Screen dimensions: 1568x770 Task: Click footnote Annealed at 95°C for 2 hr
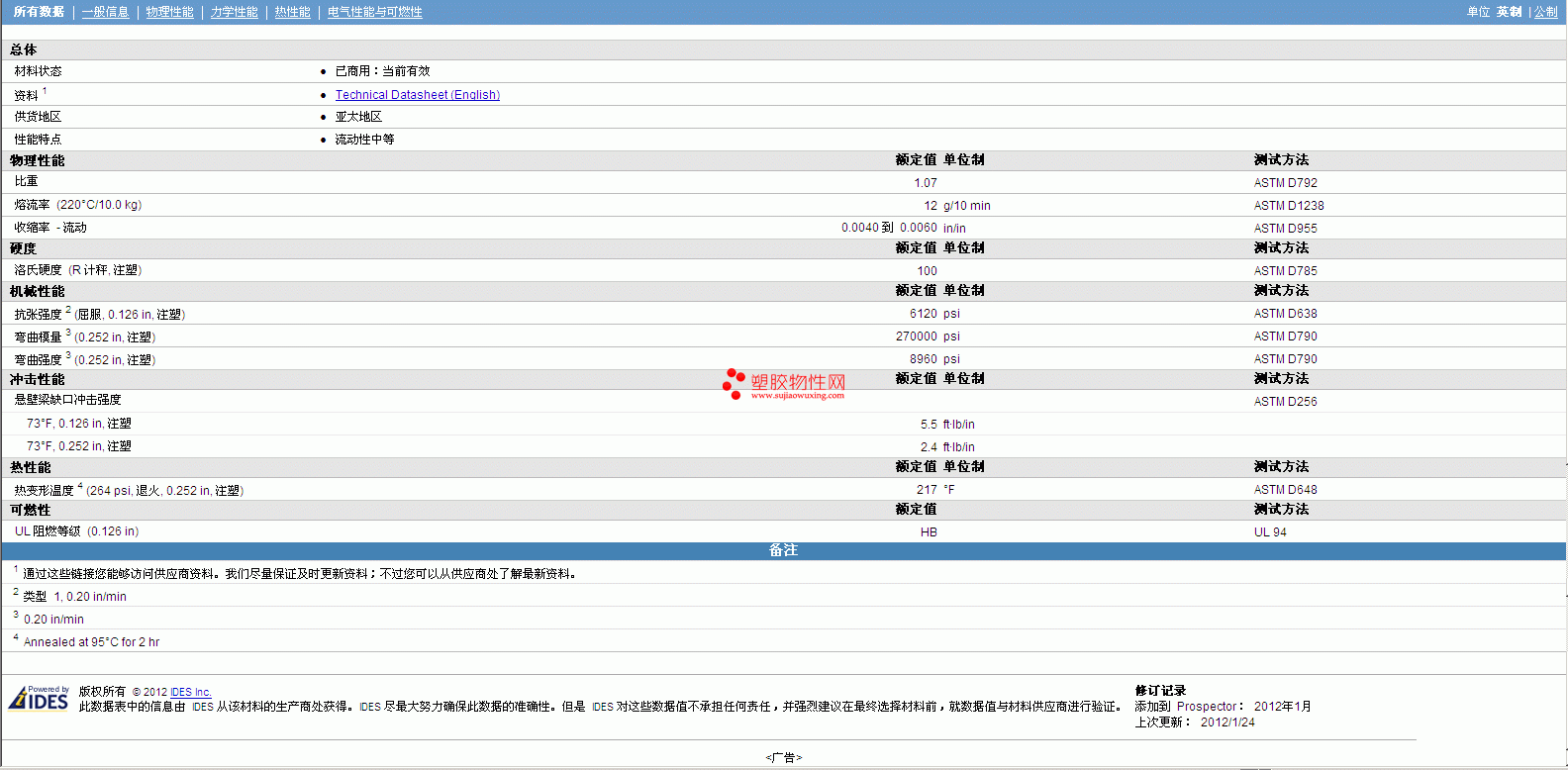click(91, 642)
